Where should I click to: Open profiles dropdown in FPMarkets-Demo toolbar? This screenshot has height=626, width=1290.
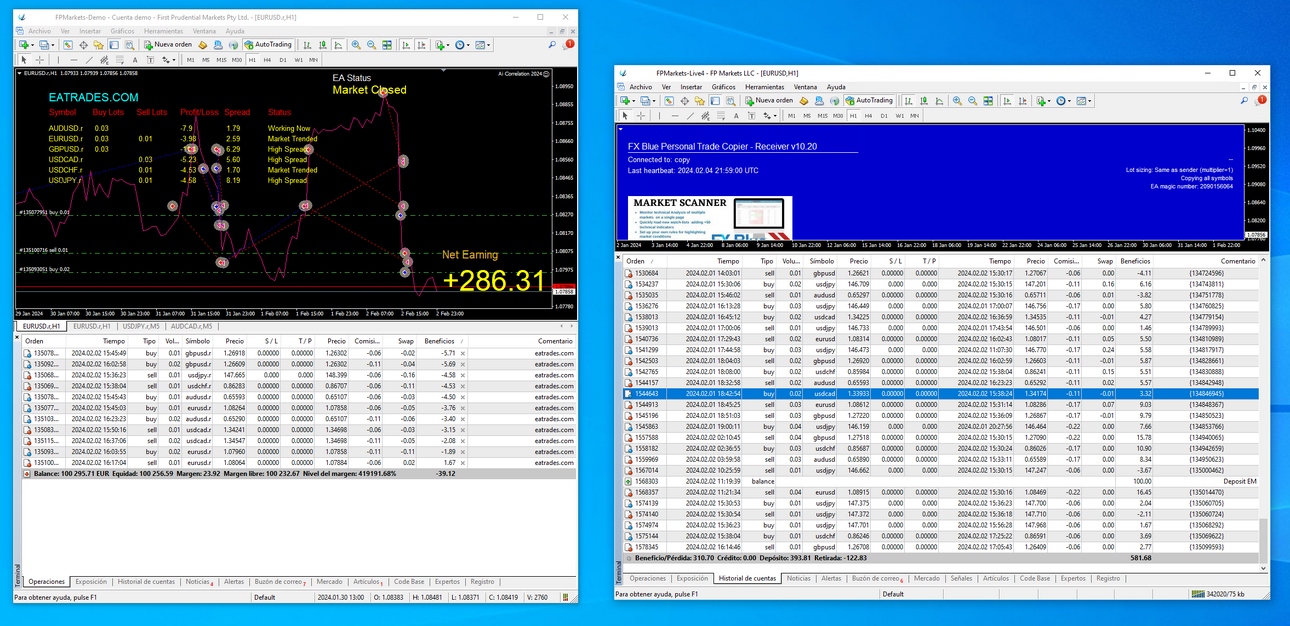pyautogui.click(x=46, y=45)
